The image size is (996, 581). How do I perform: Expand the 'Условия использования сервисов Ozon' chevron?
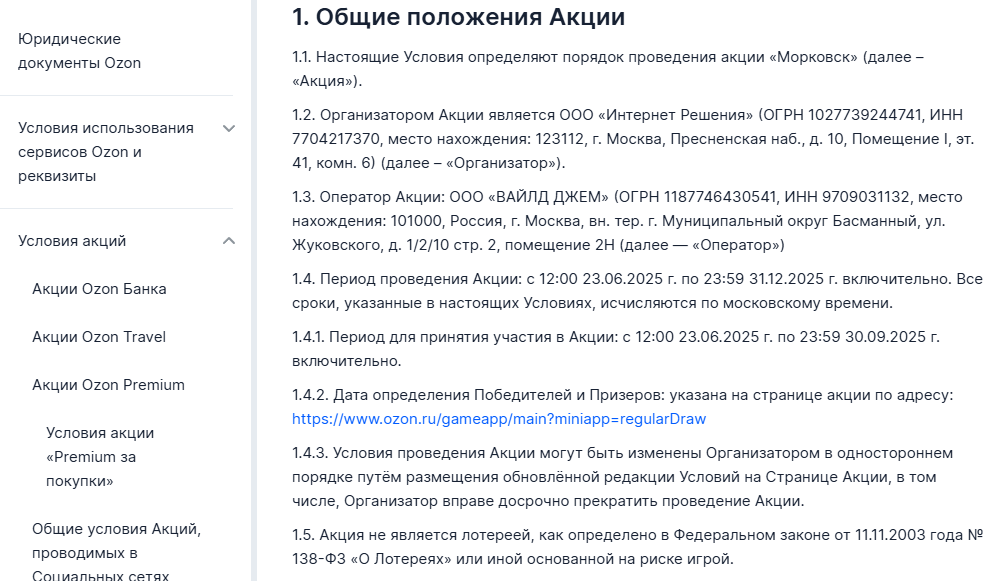229,128
